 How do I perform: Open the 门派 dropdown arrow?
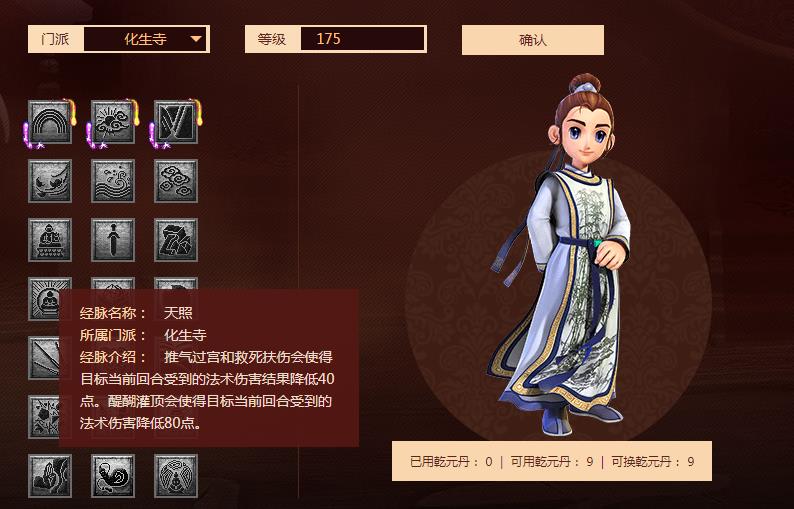[196, 39]
